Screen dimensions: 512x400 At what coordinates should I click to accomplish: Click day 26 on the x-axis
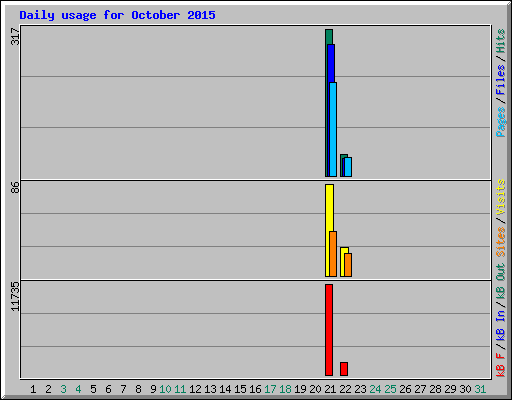click(x=405, y=389)
